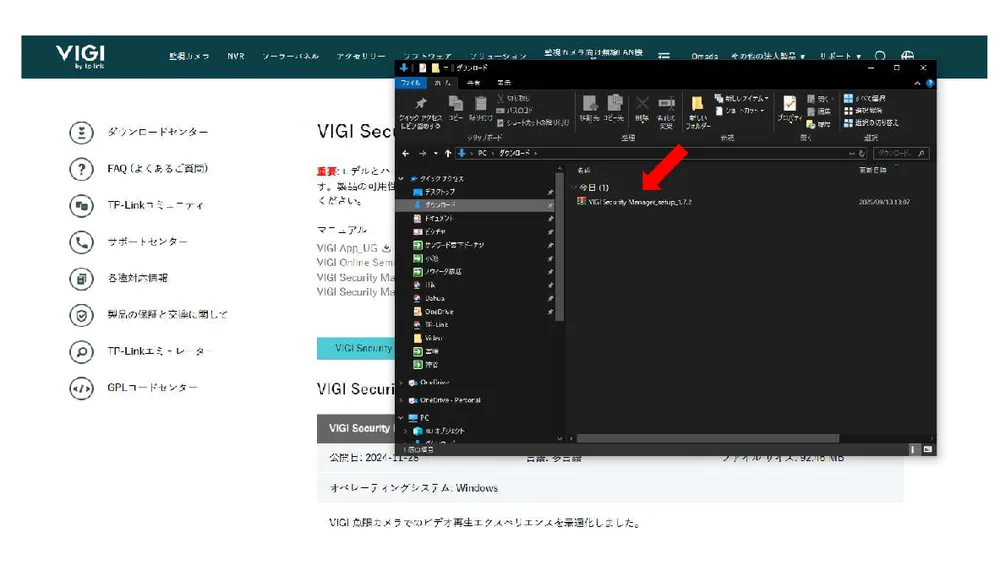
Task: Click the History command in ribbon
Action: [819, 124]
